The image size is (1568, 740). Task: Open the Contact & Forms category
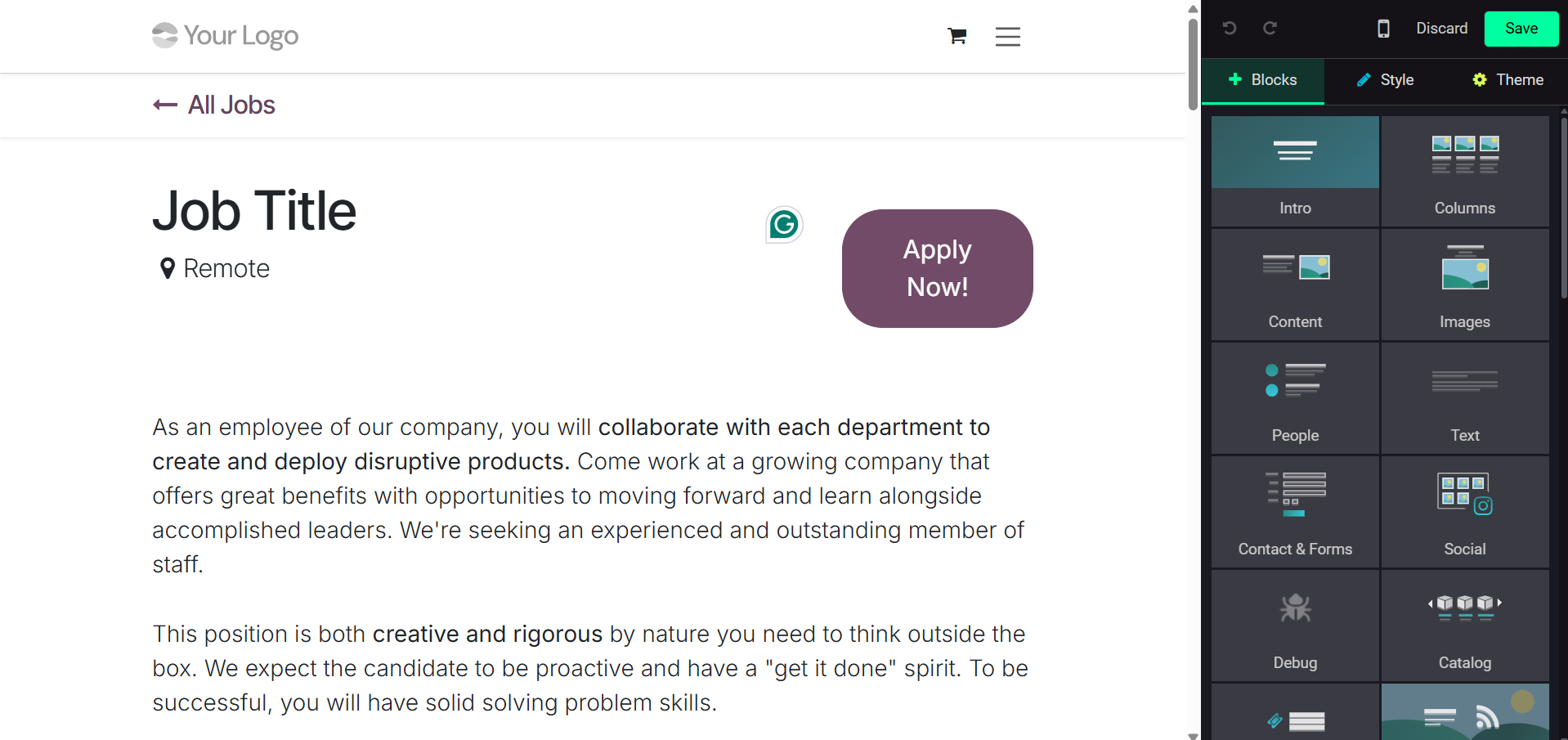[1295, 512]
